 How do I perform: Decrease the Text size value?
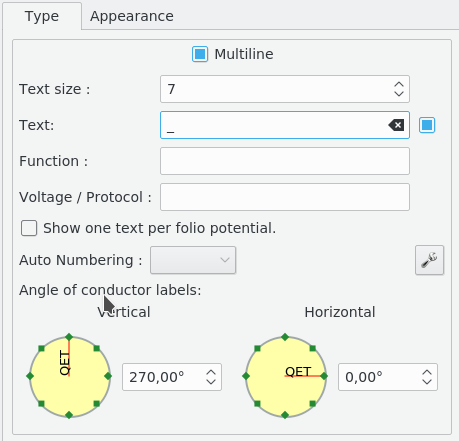(399, 93)
